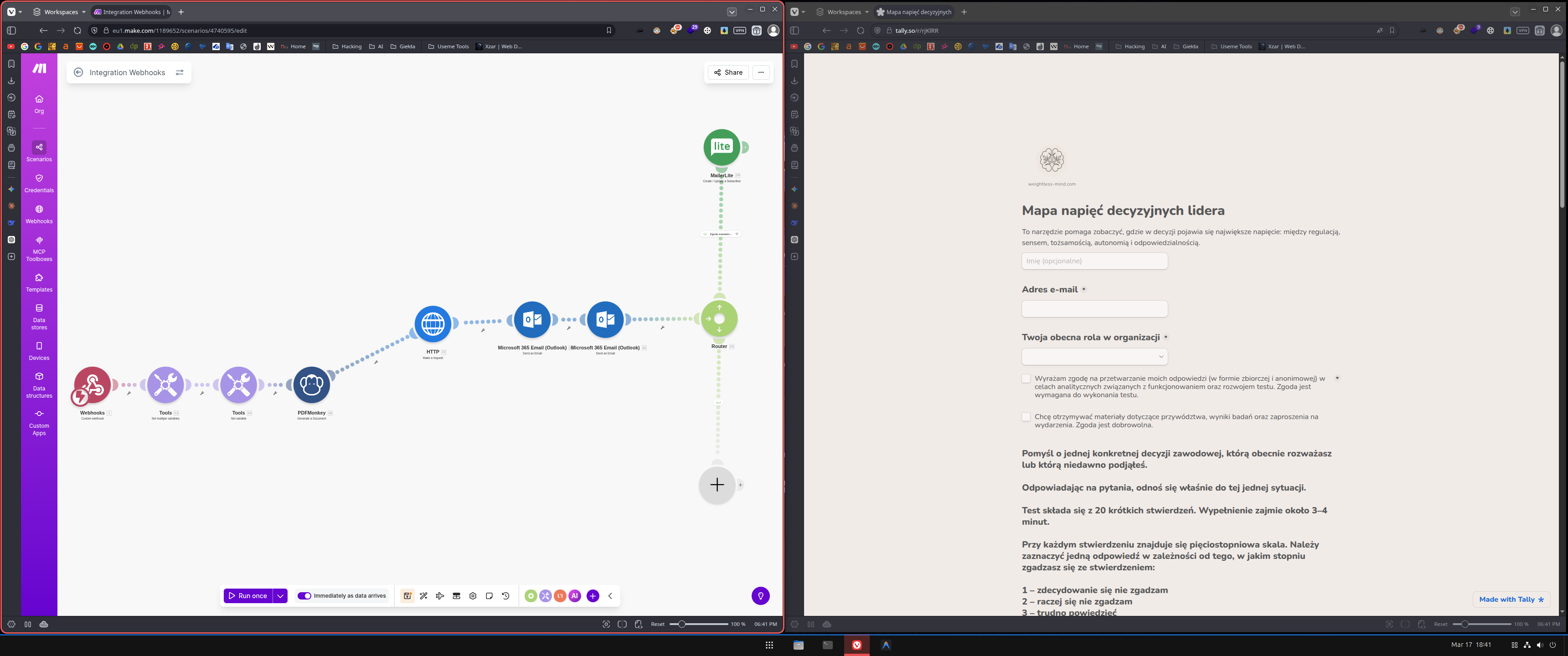Open the current role in organization dropdown
The height and width of the screenshot is (656, 1568).
pos(1094,357)
